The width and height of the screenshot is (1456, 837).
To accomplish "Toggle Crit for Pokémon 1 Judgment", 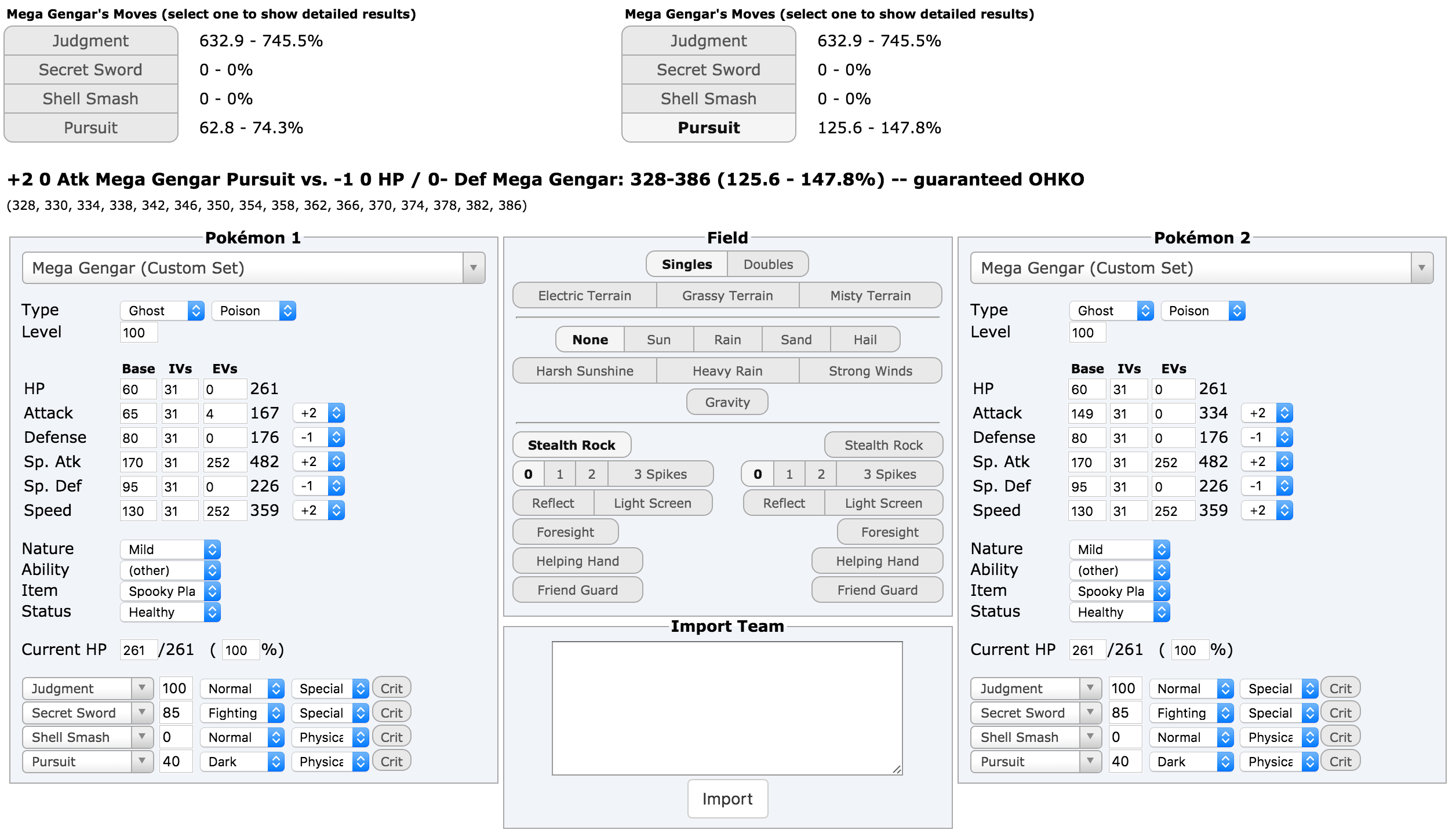I will point(391,689).
